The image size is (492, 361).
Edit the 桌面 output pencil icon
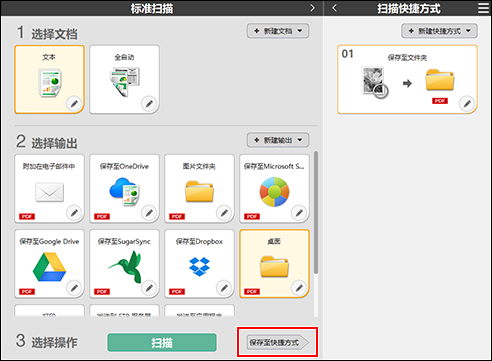299,287
